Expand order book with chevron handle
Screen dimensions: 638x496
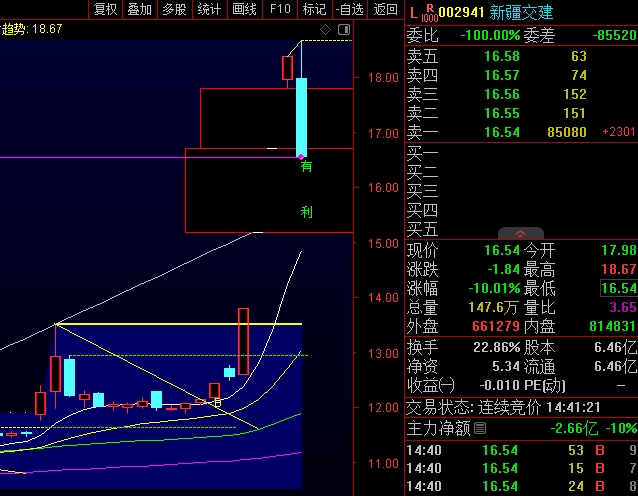pyautogui.click(x=521, y=233)
